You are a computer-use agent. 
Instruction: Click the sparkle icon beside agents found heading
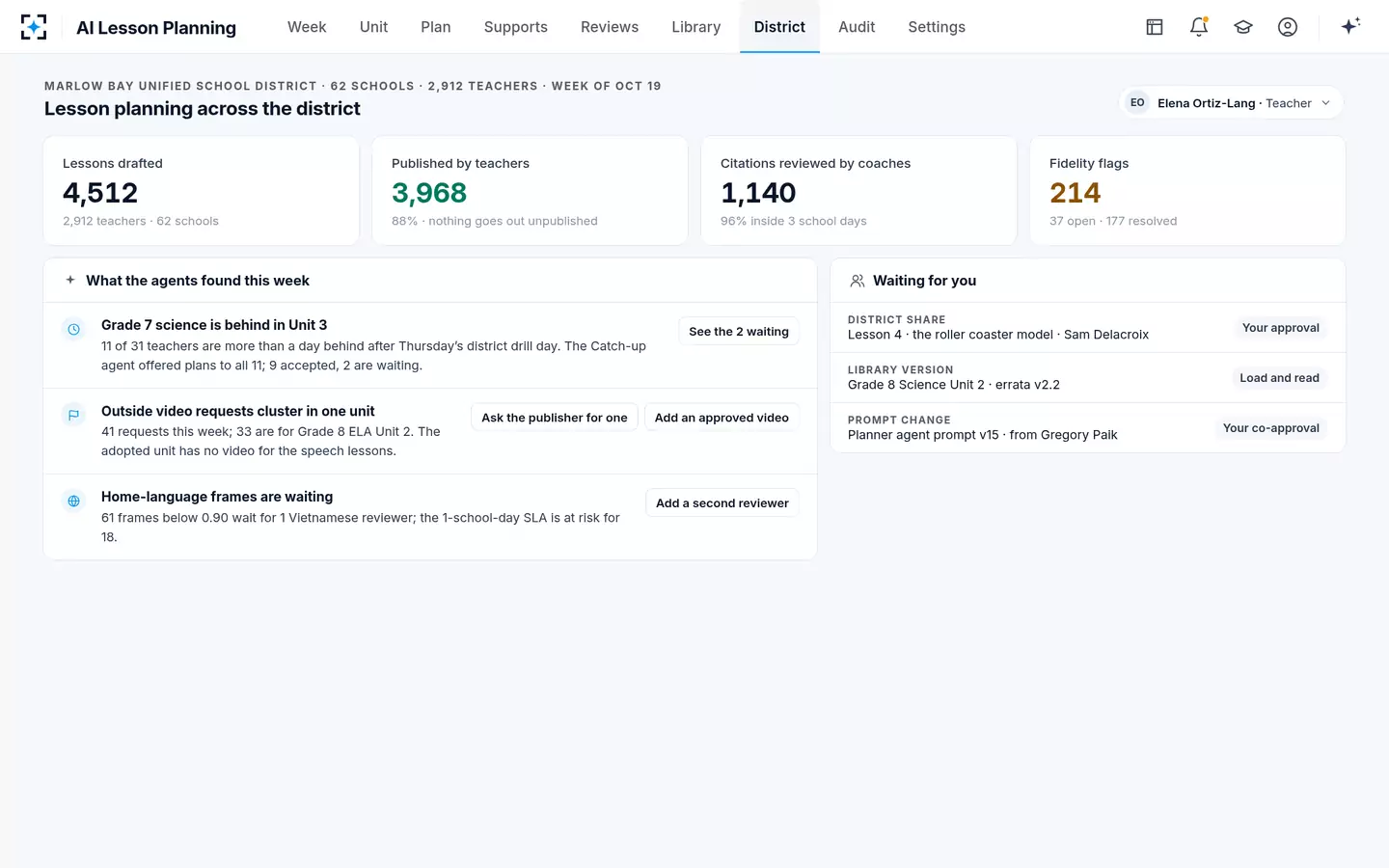(x=70, y=281)
